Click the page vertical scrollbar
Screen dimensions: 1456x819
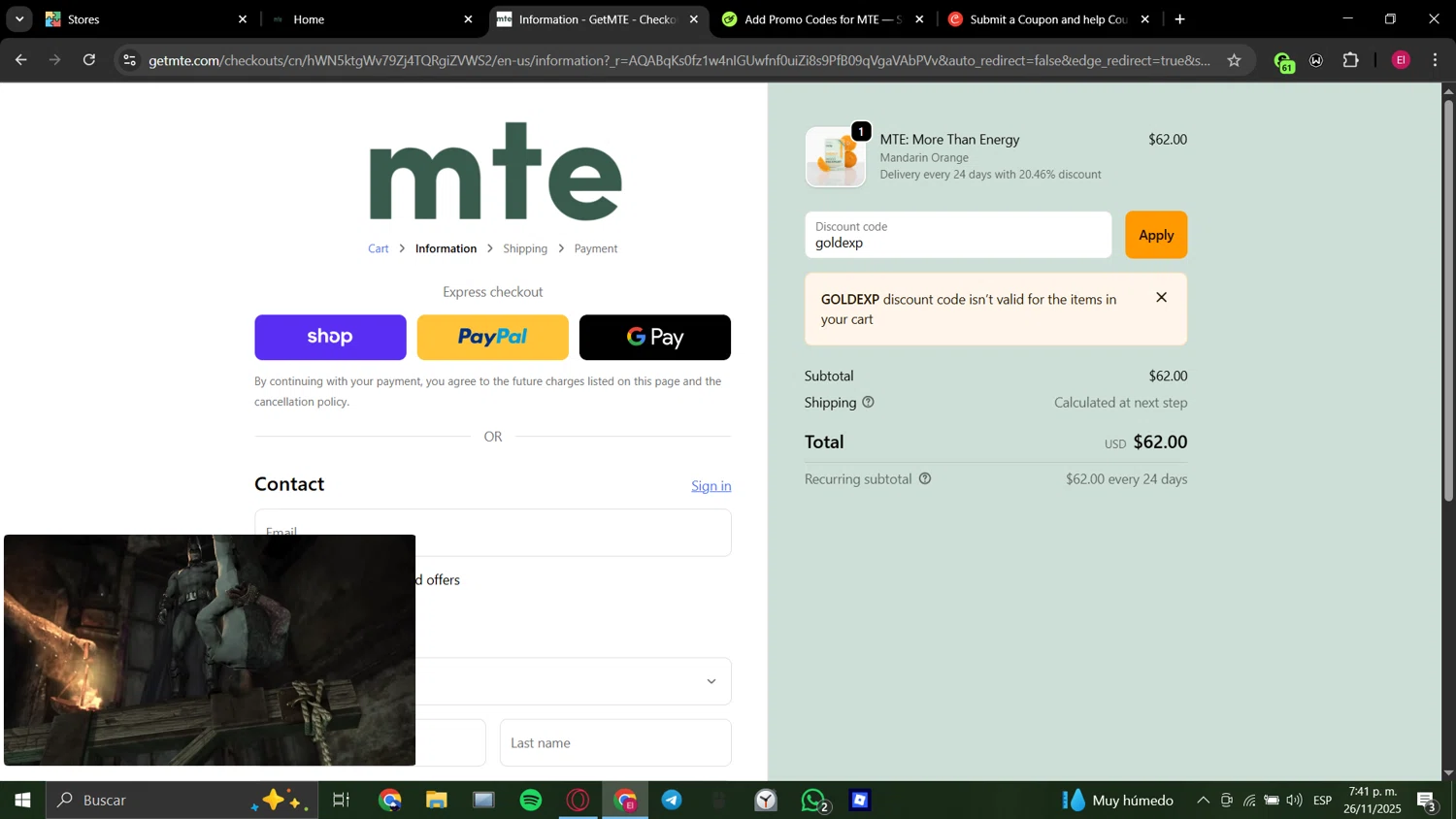(1448, 301)
